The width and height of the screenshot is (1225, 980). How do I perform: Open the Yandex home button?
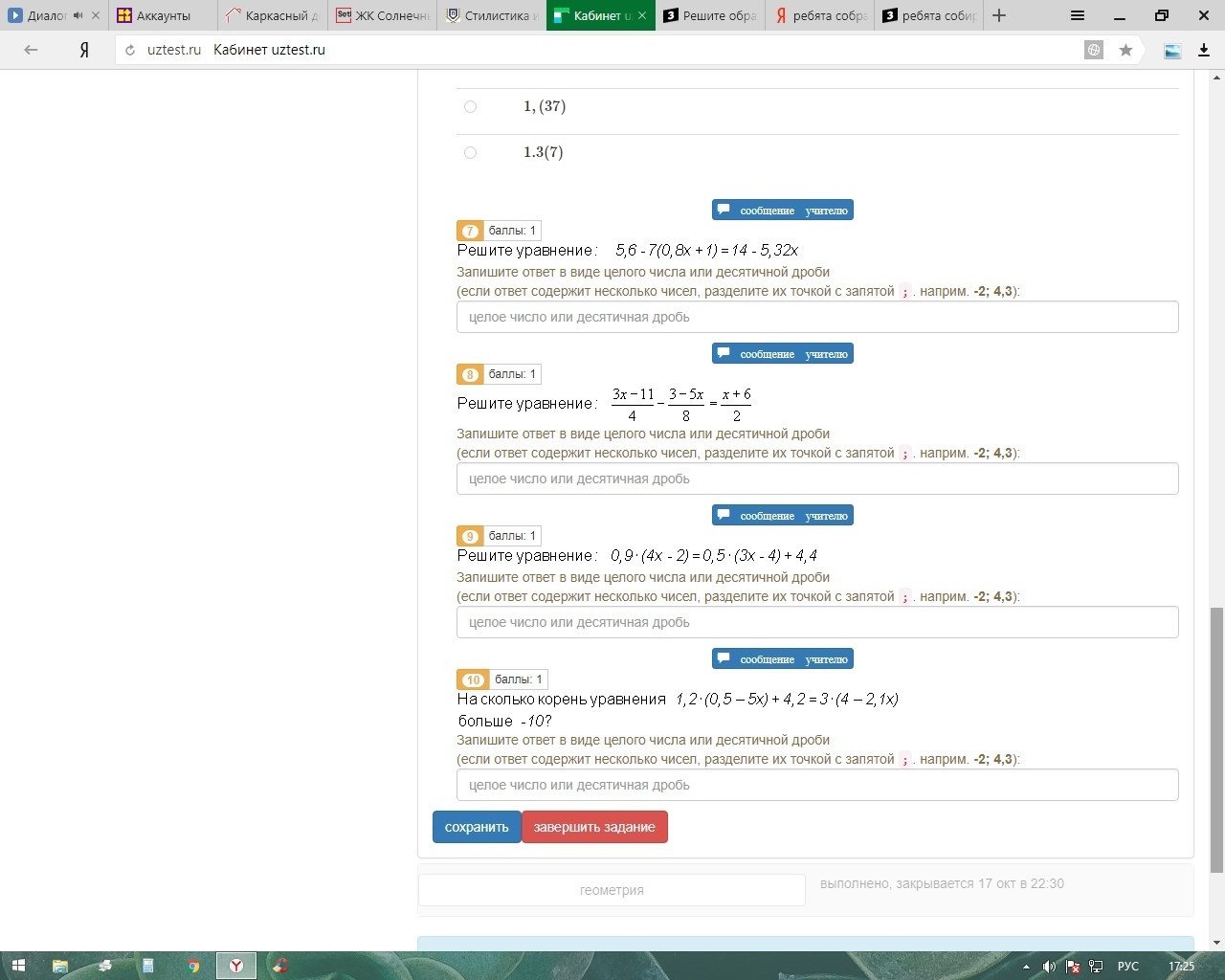click(x=84, y=50)
